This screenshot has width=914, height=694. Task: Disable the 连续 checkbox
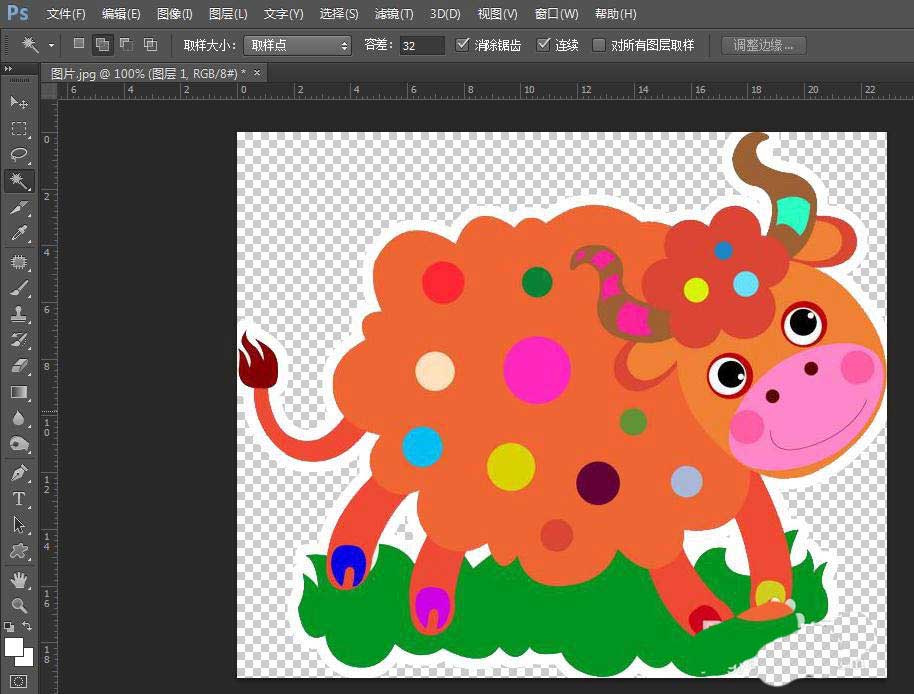coord(545,44)
